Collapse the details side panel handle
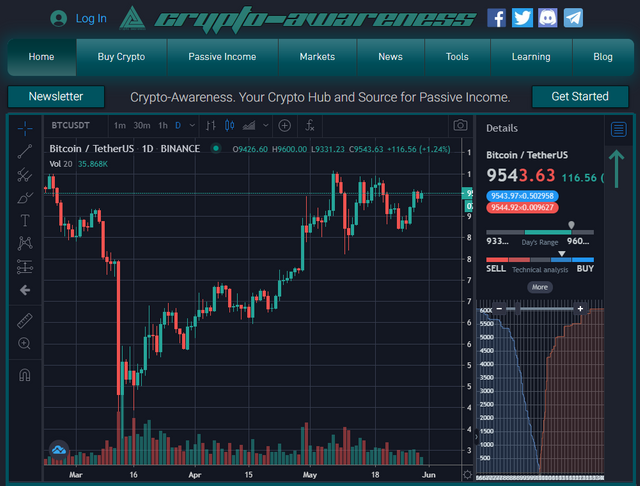The width and height of the screenshot is (640, 486). 476,437
